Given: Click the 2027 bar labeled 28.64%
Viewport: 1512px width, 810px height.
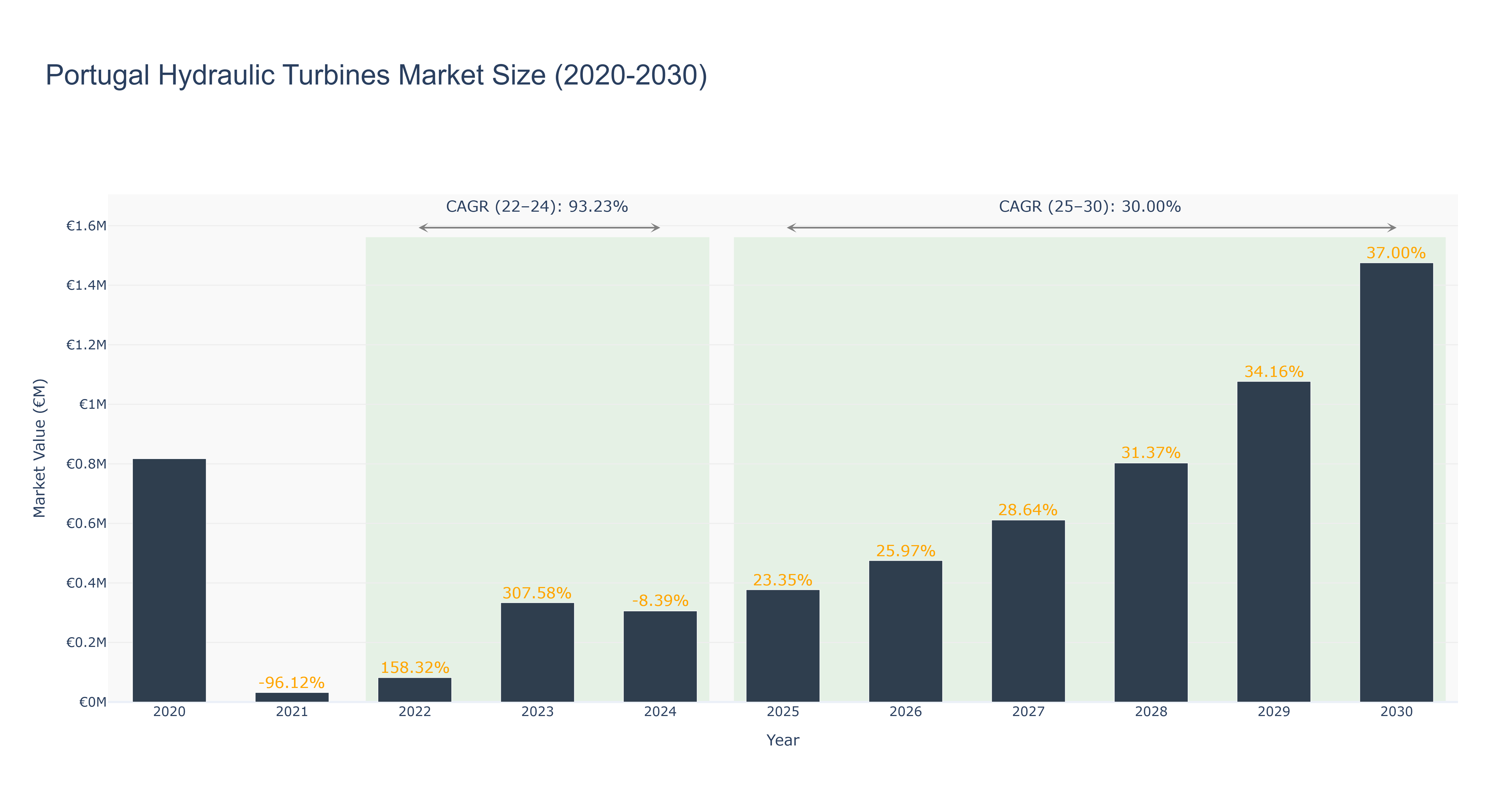Looking at the screenshot, I should [x=1028, y=611].
